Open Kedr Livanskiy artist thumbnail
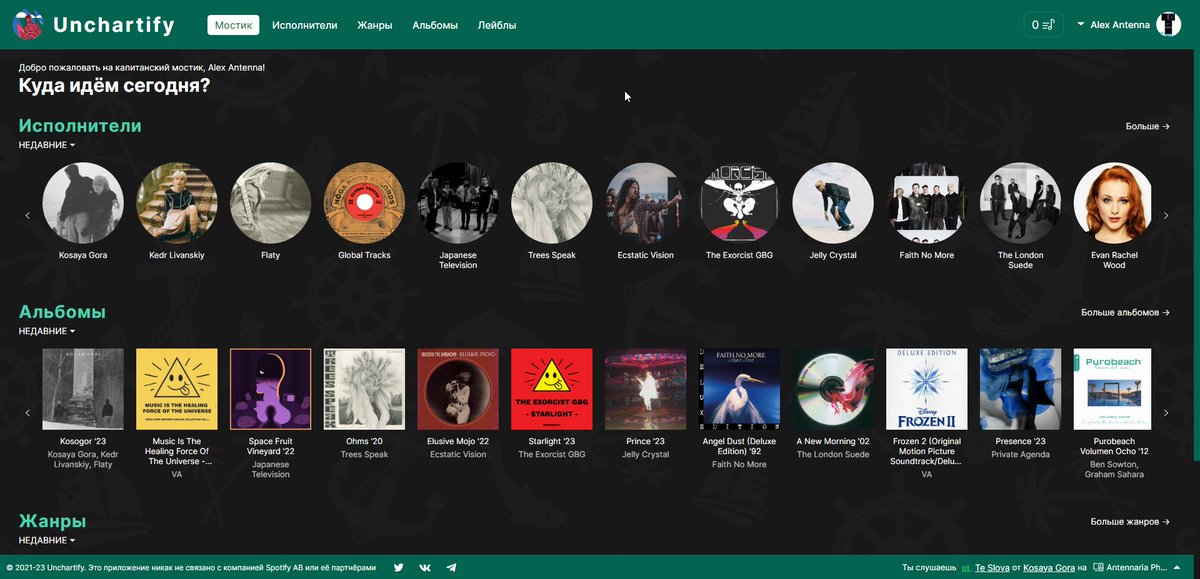 177,203
